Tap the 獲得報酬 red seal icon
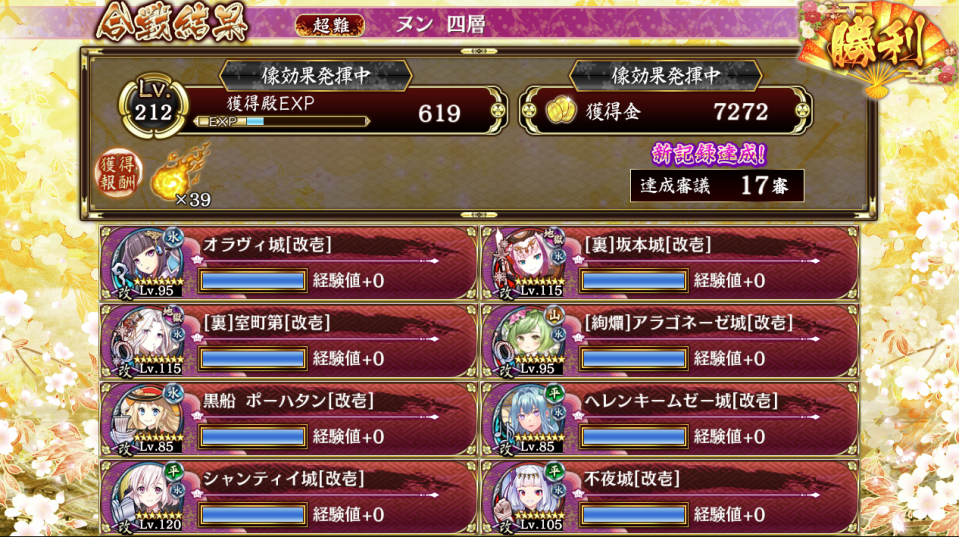This screenshot has width=959, height=537. [117, 174]
